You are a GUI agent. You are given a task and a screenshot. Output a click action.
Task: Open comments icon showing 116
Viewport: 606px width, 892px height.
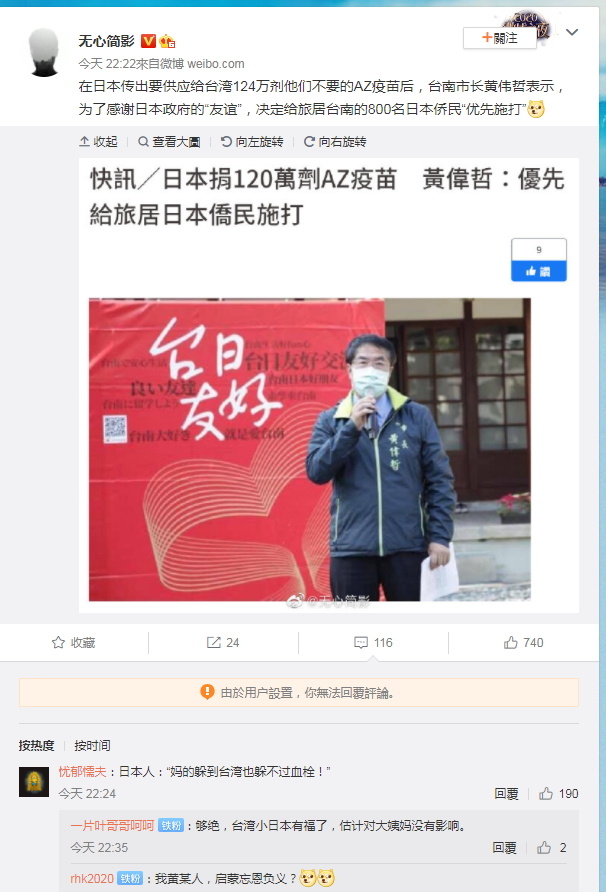click(373, 642)
